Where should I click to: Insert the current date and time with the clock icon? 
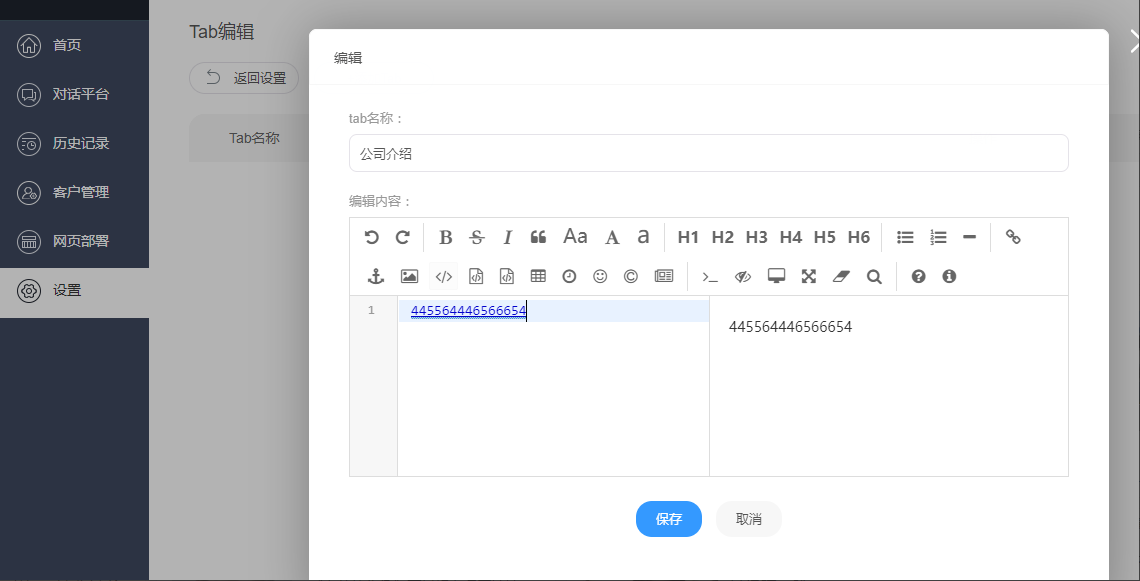click(x=569, y=276)
